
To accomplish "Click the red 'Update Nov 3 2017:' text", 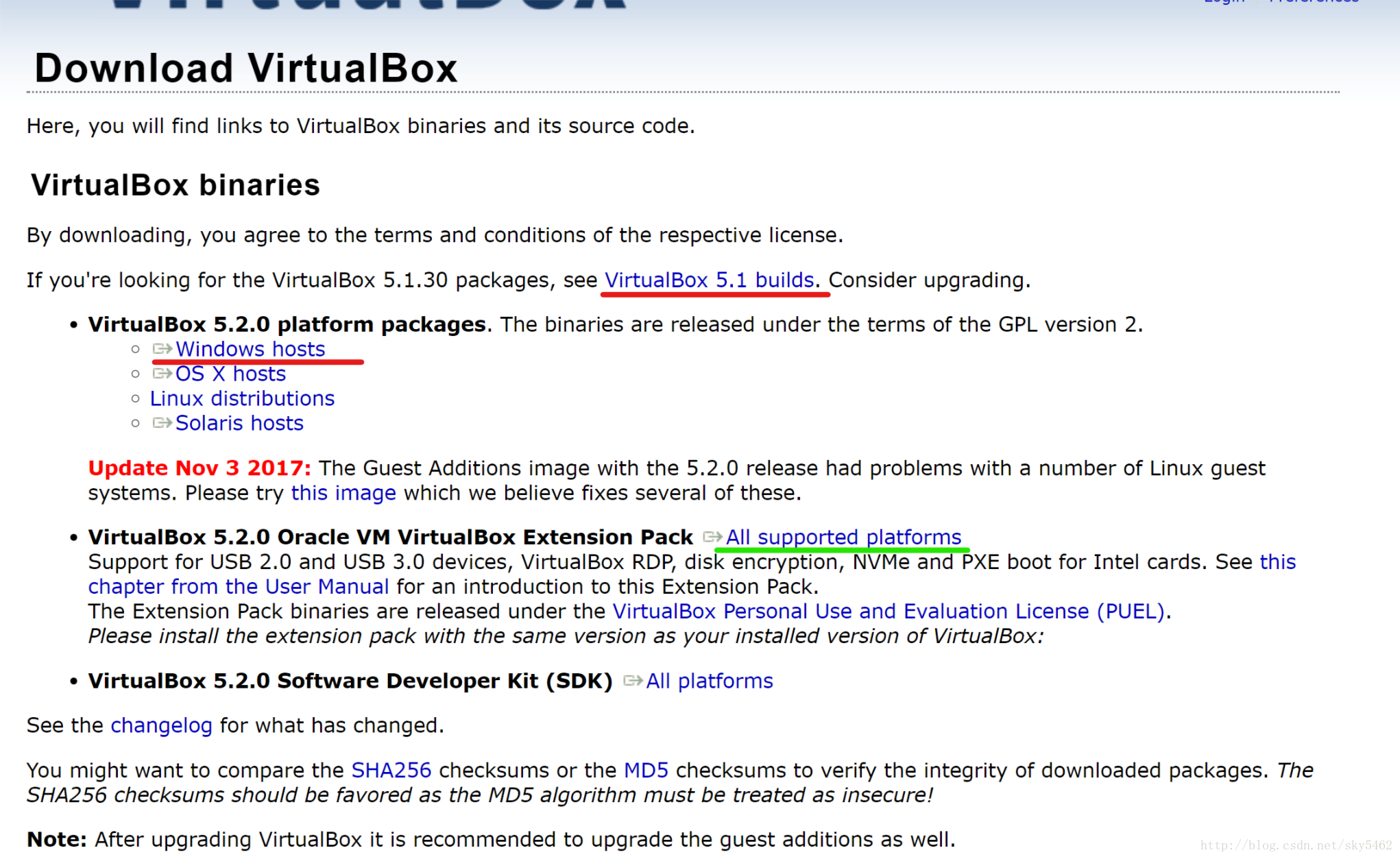I will point(200,468).
